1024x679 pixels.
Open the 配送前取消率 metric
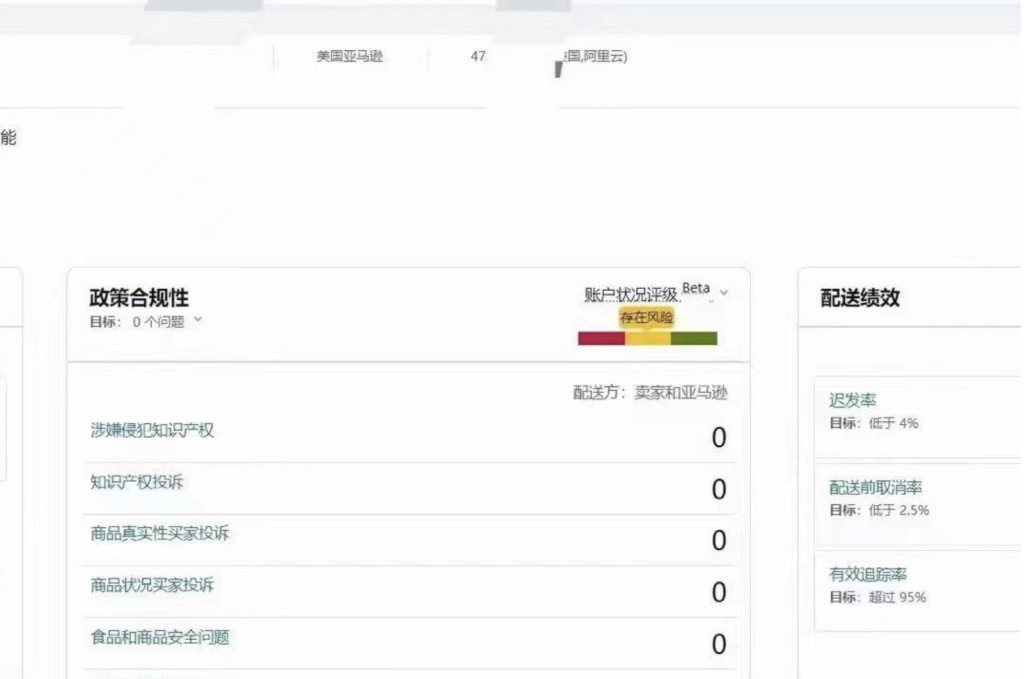tap(875, 488)
